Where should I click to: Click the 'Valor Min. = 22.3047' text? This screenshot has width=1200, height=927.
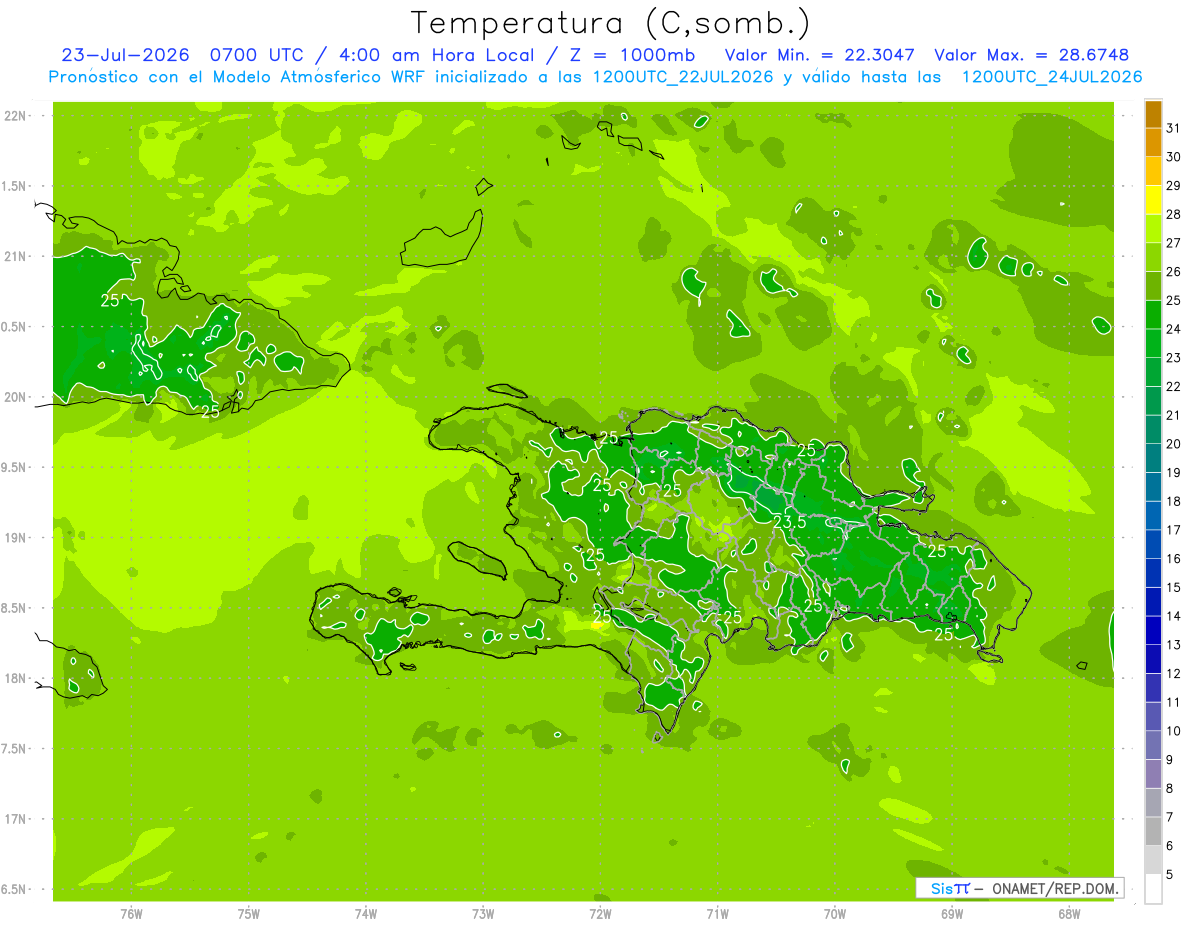[820, 55]
